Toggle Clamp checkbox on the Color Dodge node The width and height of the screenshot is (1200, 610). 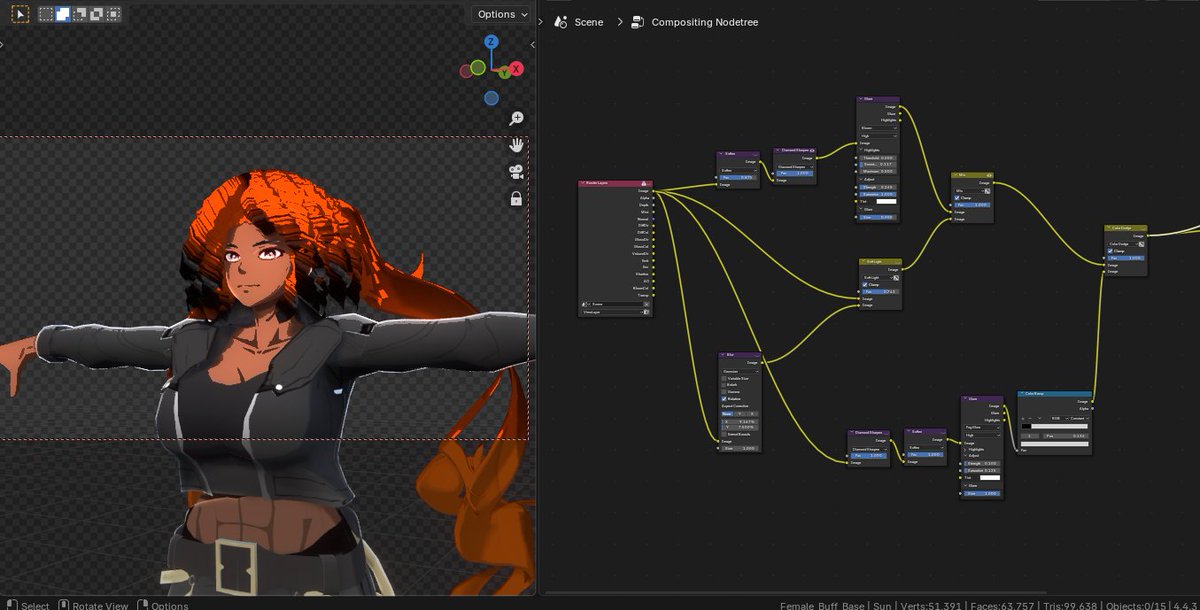(1110, 251)
